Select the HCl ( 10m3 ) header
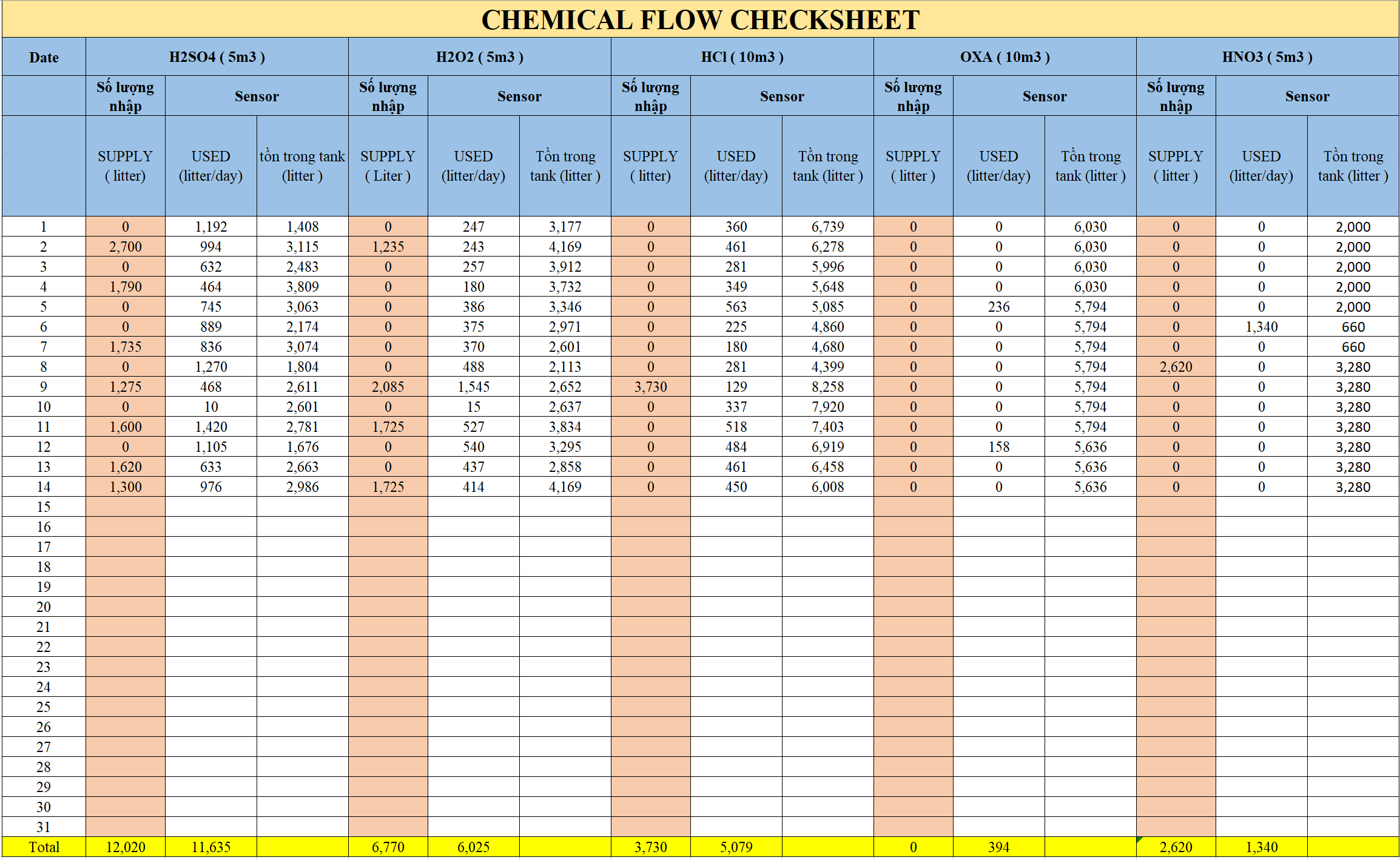This screenshot has height=860, width=1400. 742,57
